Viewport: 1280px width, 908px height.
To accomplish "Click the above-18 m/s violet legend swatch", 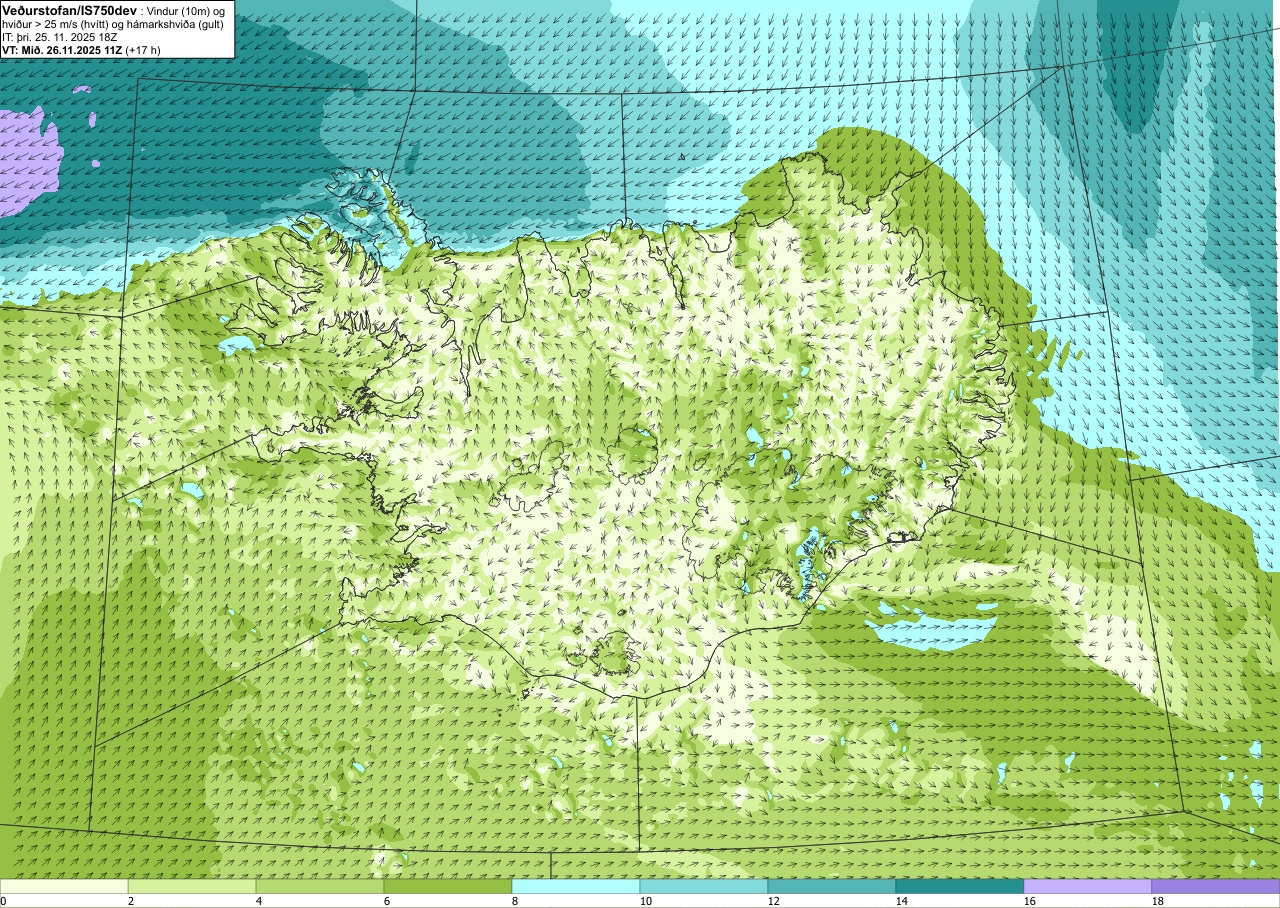I will tap(1216, 886).
